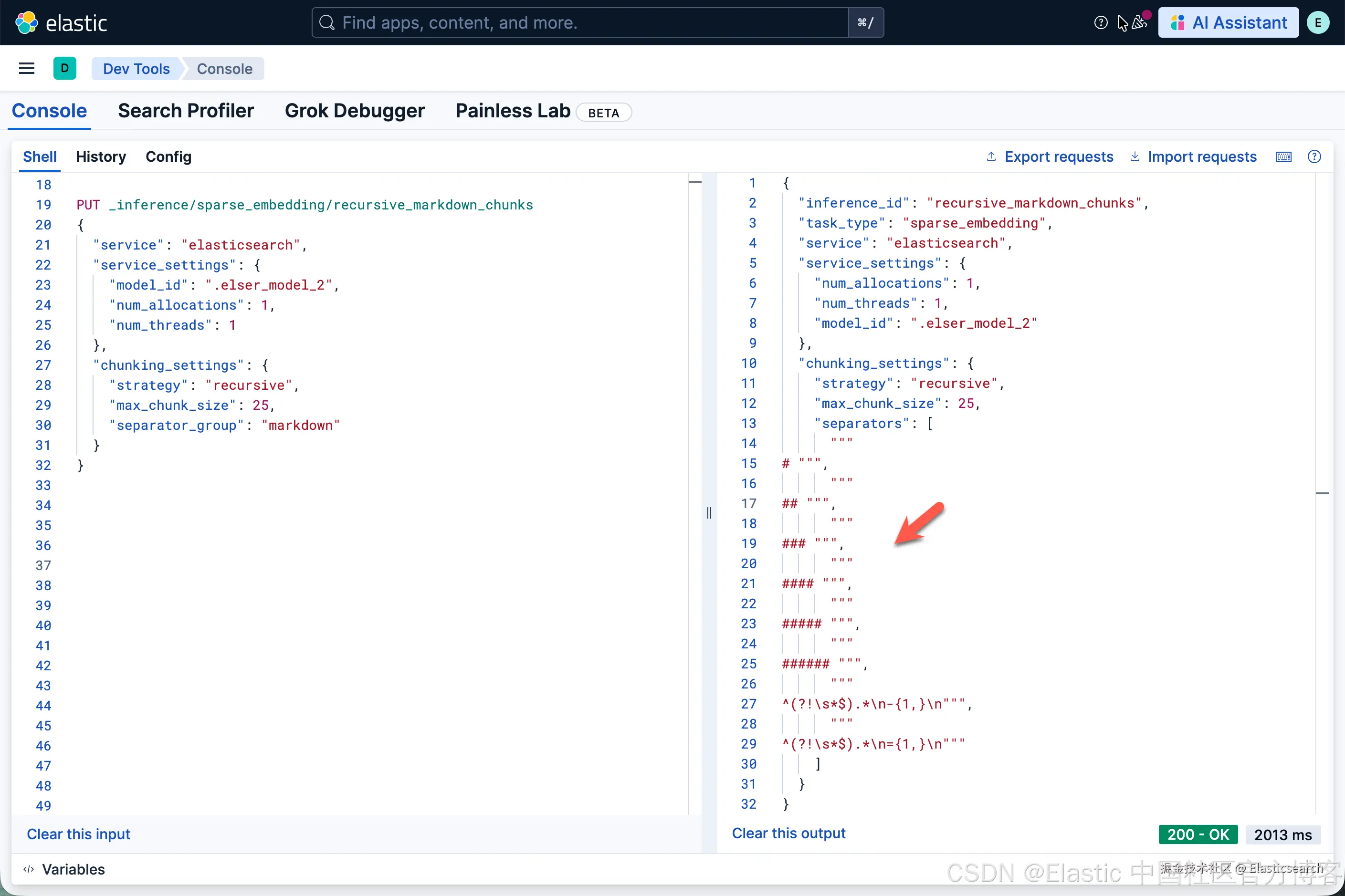Open the Config tab

coord(168,157)
